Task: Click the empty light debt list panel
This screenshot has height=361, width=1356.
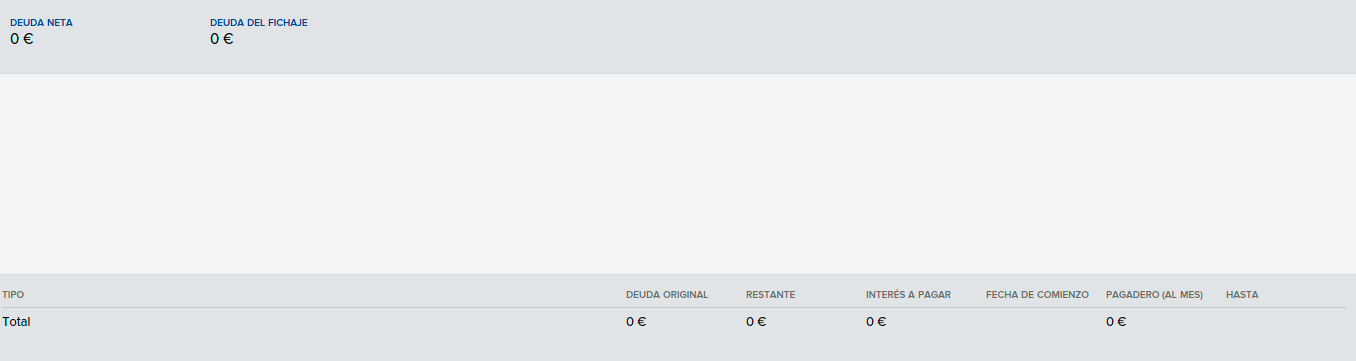Action: tap(678, 174)
